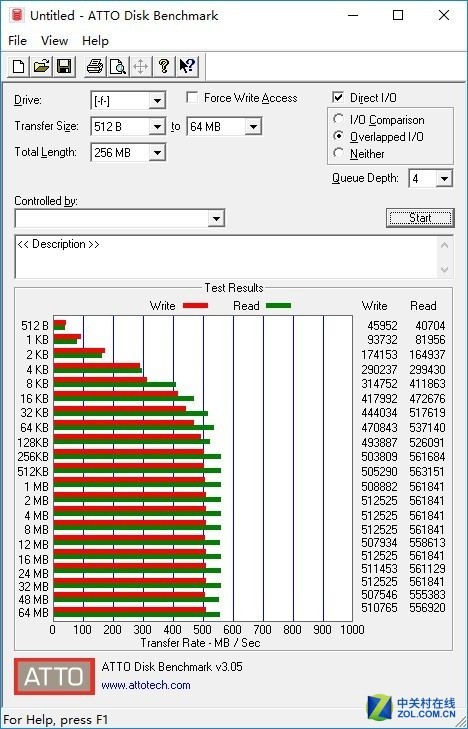468x729 pixels.
Task: Expand the Total Length dropdown
Action: click(157, 152)
